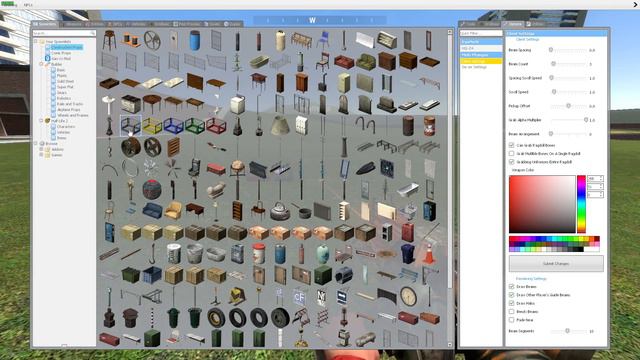The width and height of the screenshot is (640, 360).
Task: Spawn the yellow armchair prop
Action: (173, 211)
